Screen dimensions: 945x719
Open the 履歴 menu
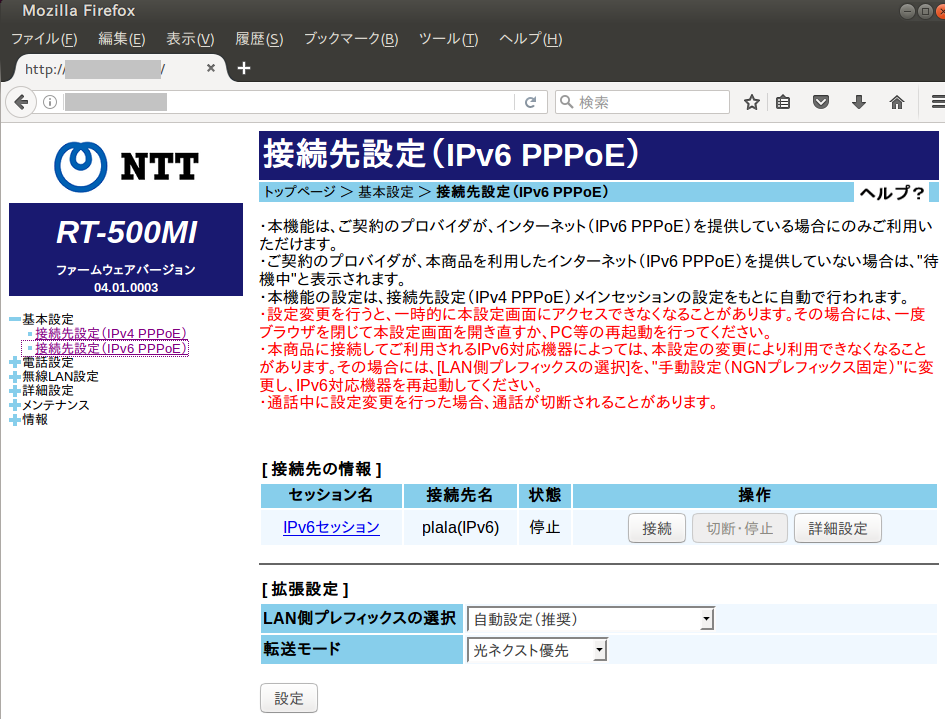259,39
